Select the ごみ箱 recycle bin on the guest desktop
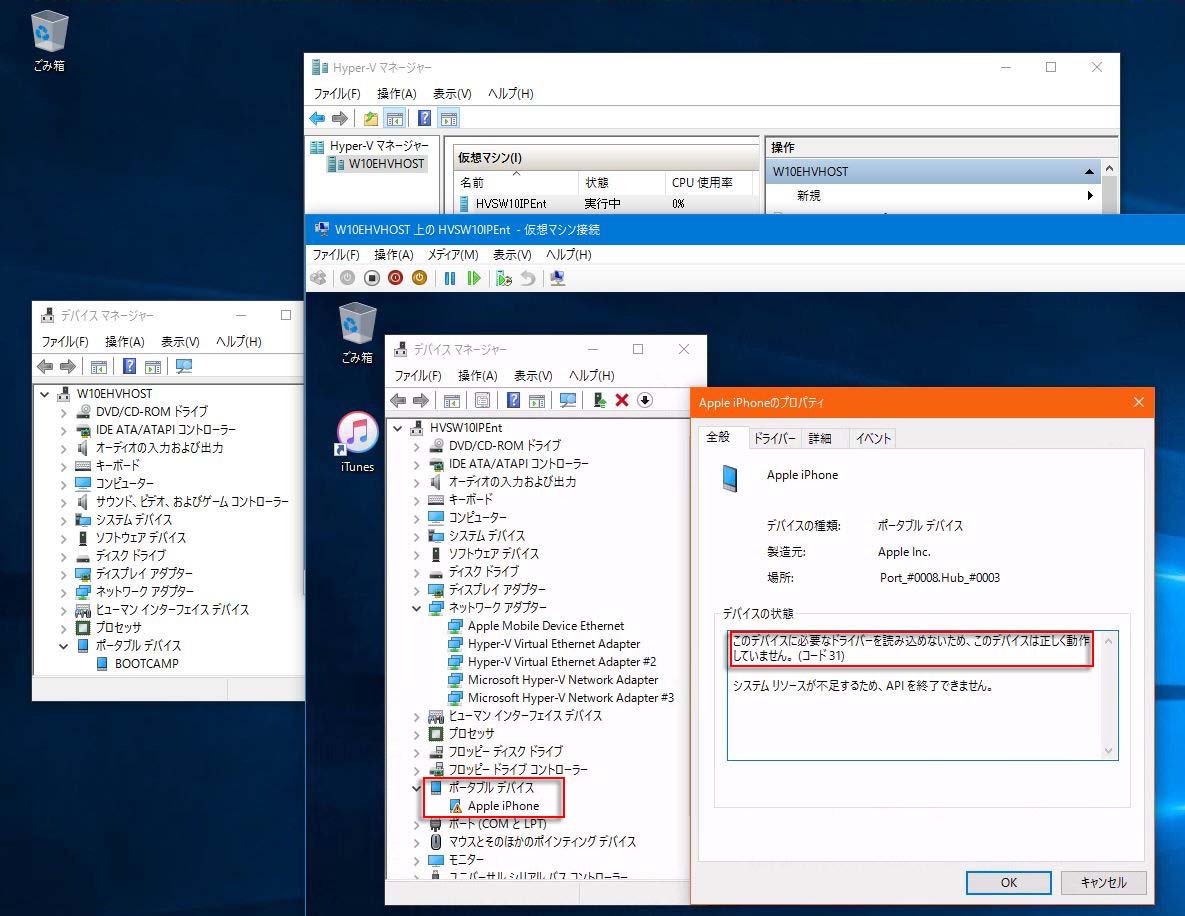Viewport: 1185px width, 916px height. (x=357, y=333)
